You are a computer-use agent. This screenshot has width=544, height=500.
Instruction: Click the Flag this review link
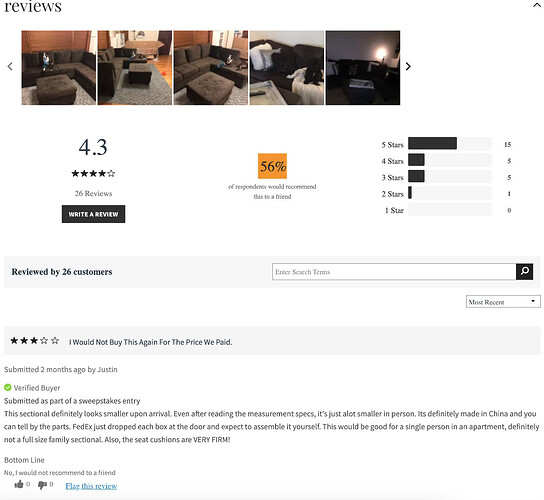tap(91, 486)
